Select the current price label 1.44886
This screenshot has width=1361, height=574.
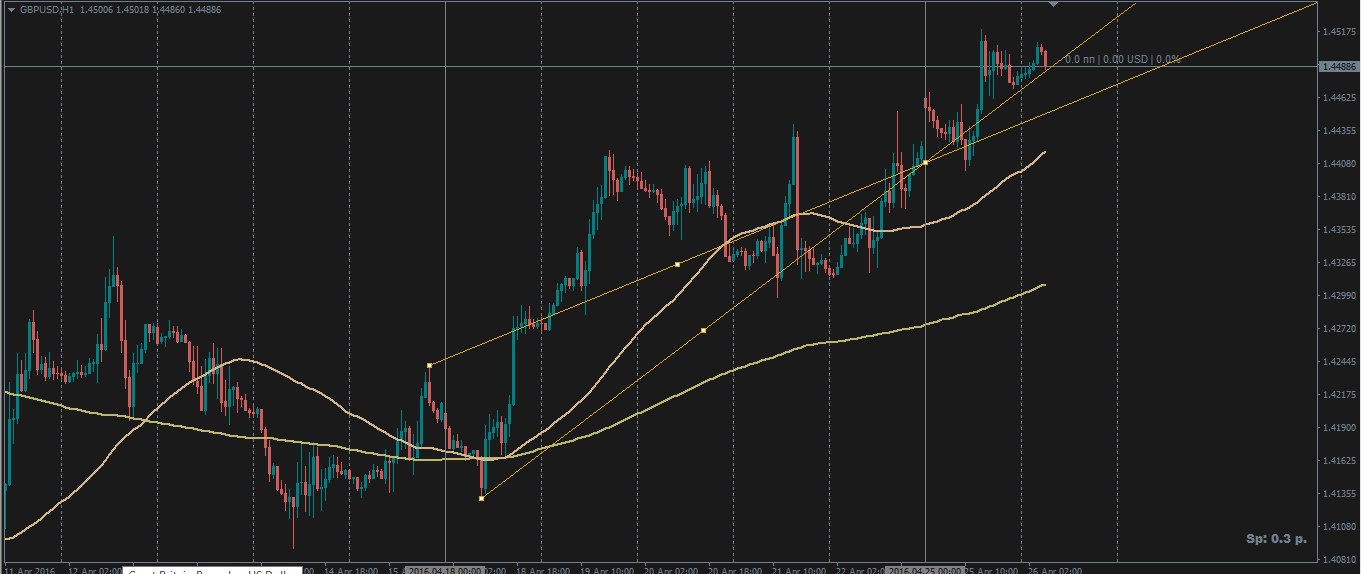pos(1337,66)
